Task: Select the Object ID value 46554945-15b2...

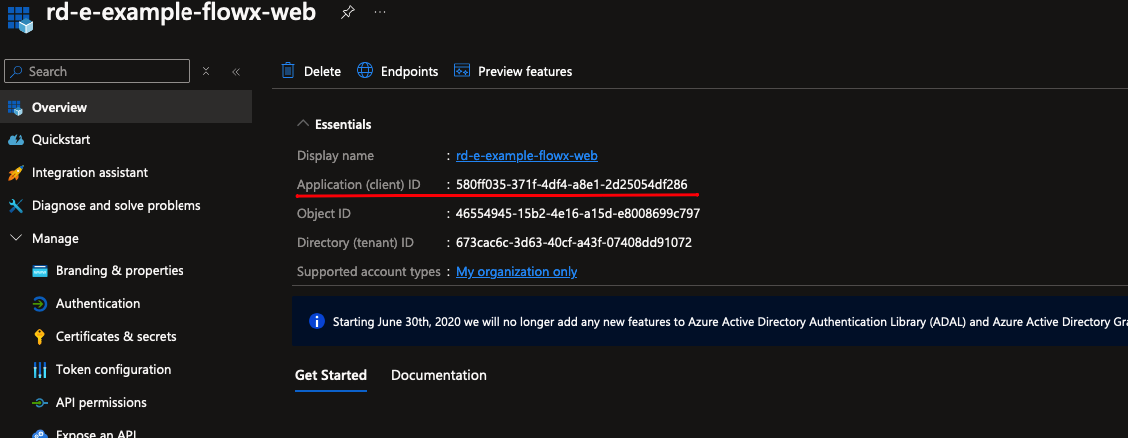Action: tap(578, 214)
